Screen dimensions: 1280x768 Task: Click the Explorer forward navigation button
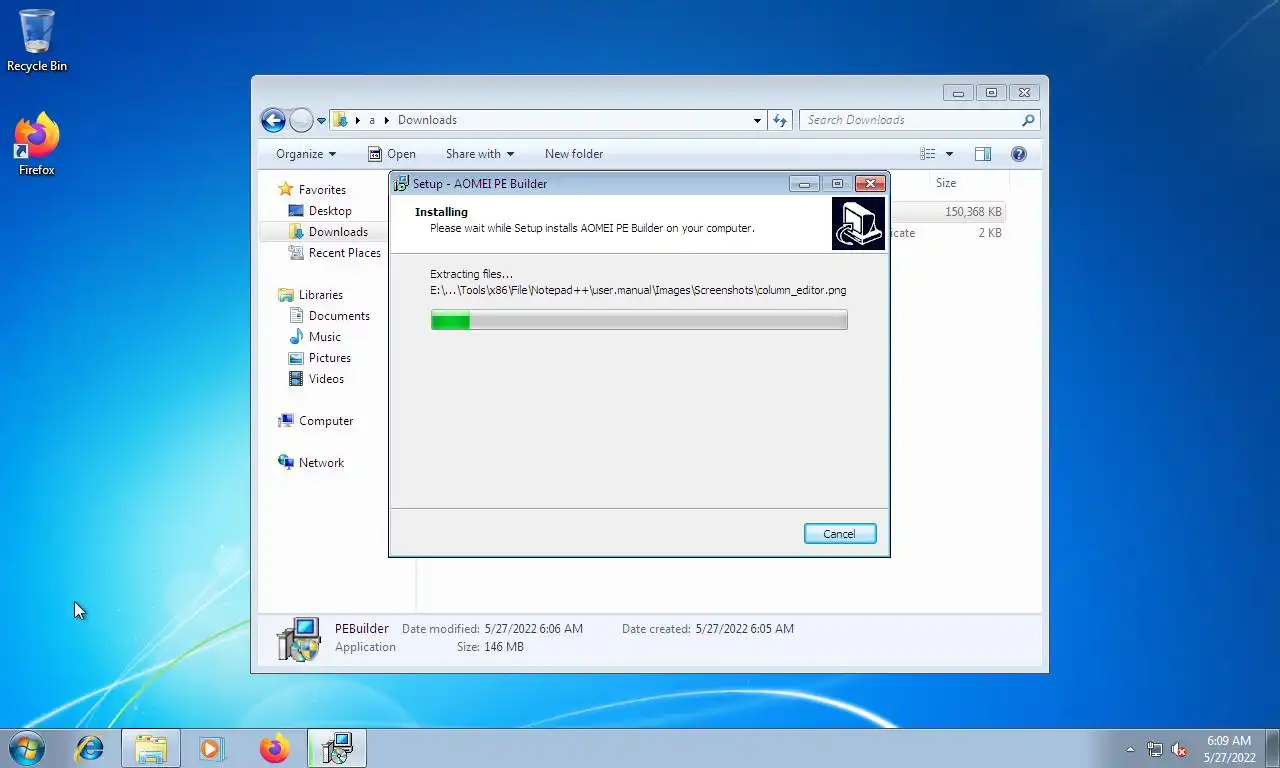pos(301,120)
